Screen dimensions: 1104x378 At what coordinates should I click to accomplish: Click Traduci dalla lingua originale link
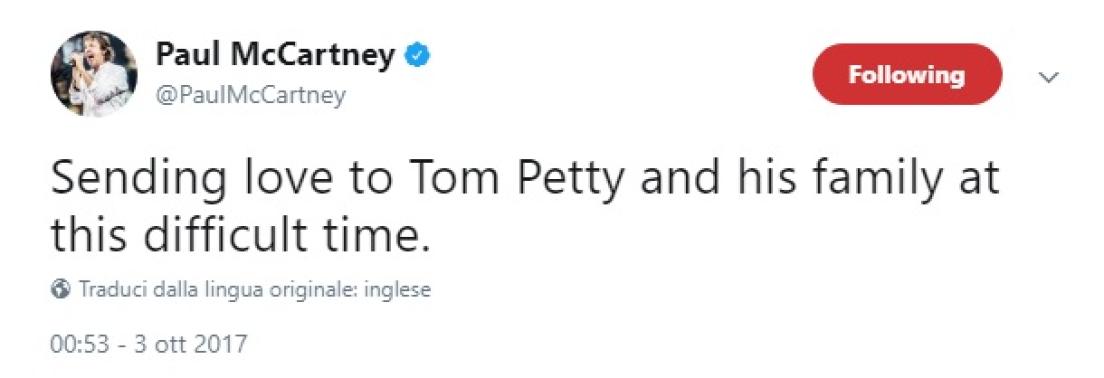click(254, 289)
